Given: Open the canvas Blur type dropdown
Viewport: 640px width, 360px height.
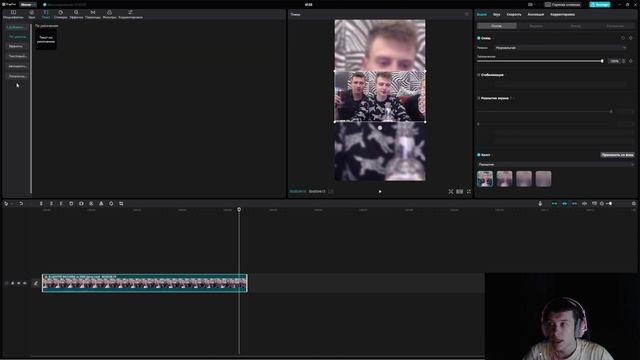Looking at the screenshot, I should pyautogui.click(x=556, y=164).
